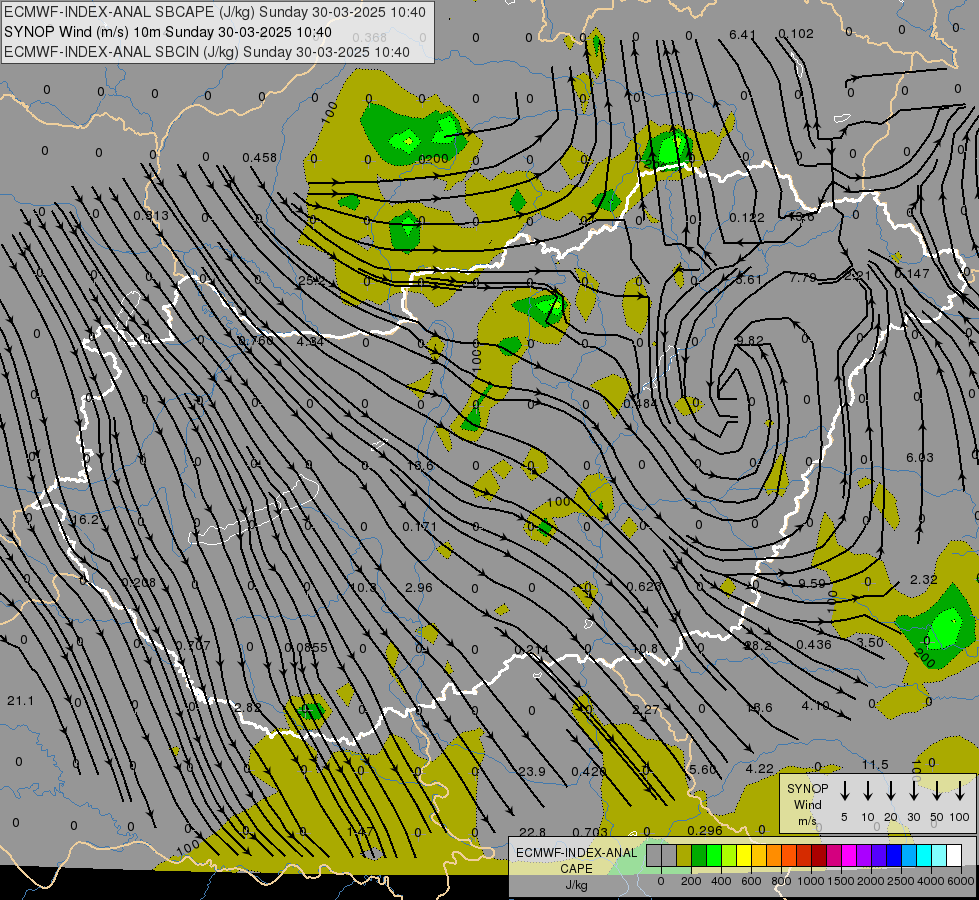Click the map value 5.60

702,769
